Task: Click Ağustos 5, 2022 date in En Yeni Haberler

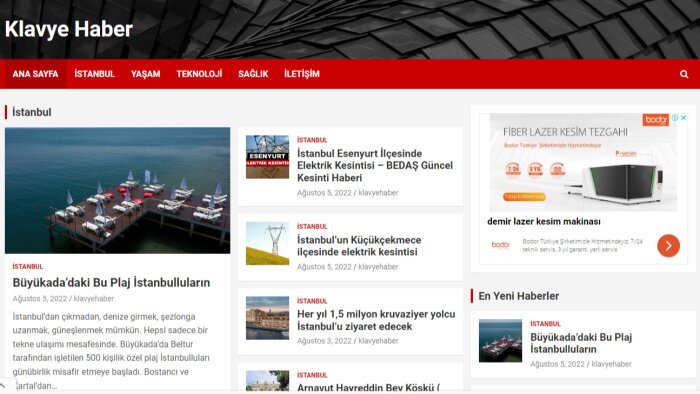Action: pos(557,364)
